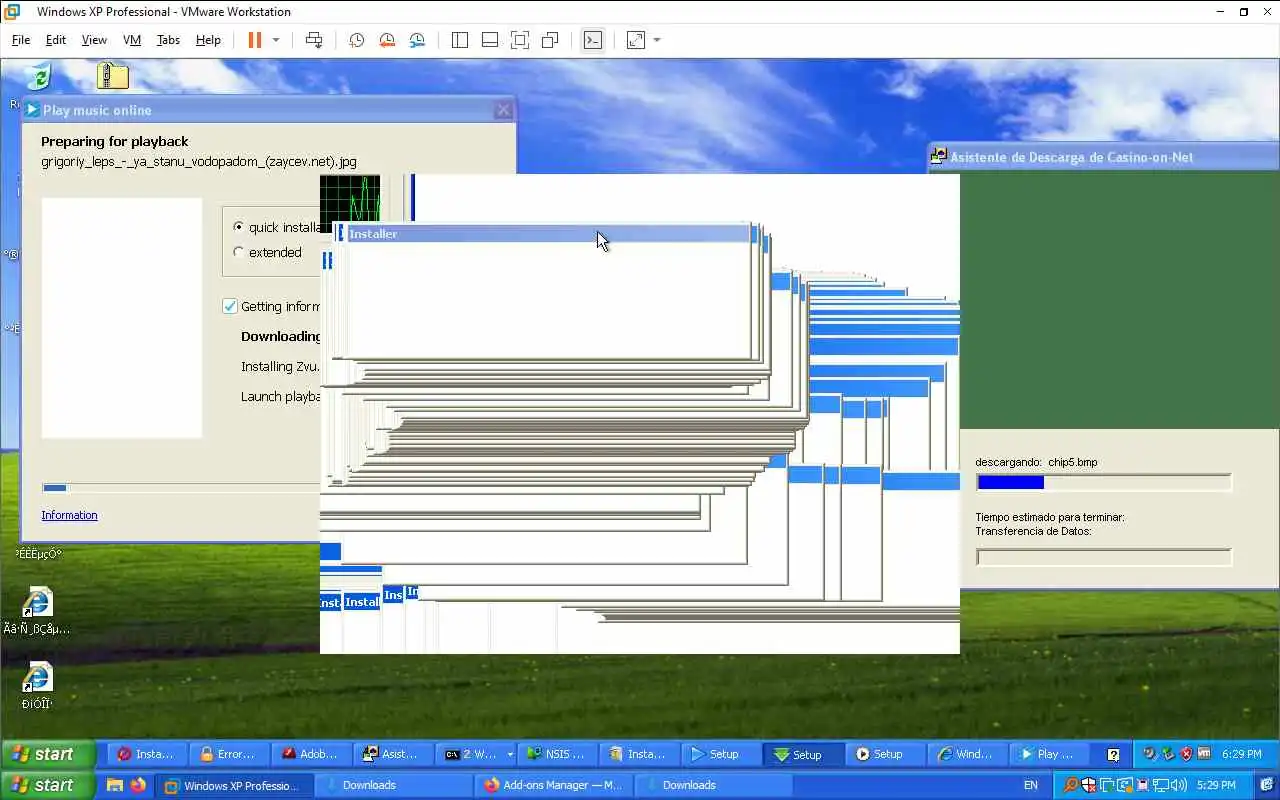Open the Tabs menu
The height and width of the screenshot is (800, 1280).
(168, 40)
